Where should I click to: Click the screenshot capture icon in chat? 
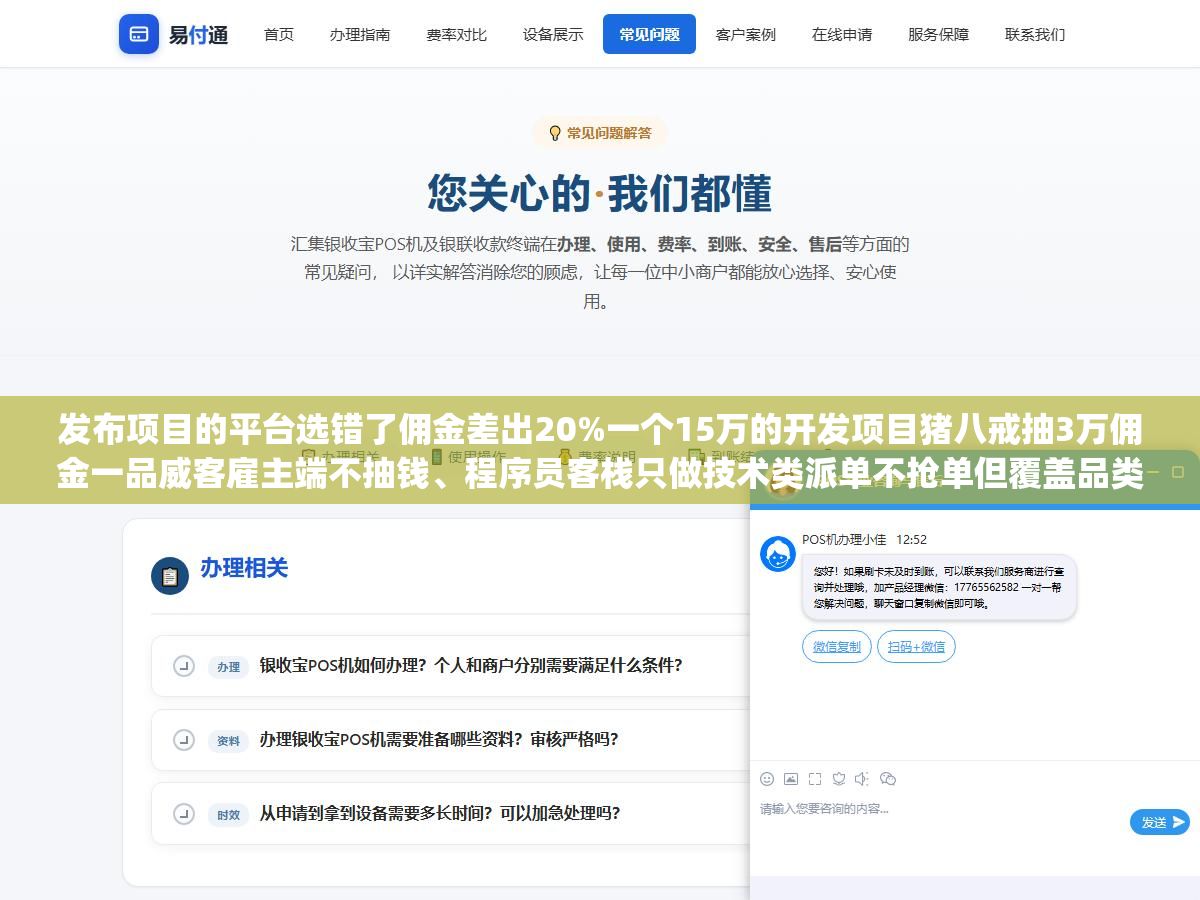point(815,779)
